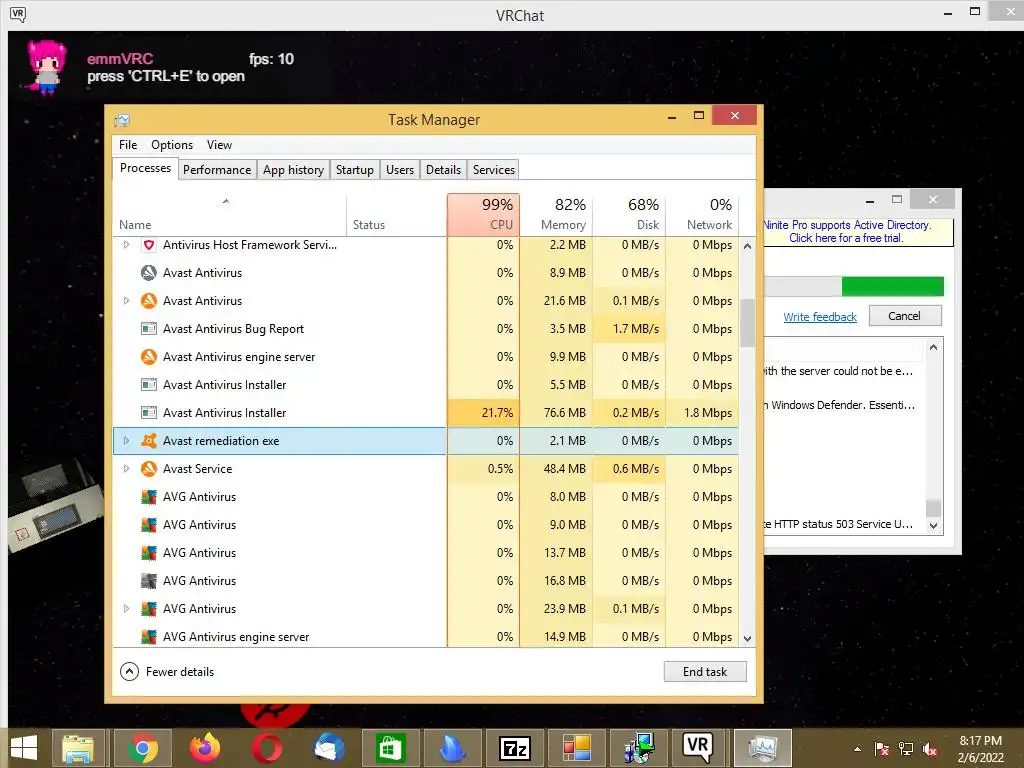The height and width of the screenshot is (768, 1024).
Task: Click the AVG Antivirus icon using 8.0 MB
Action: (x=149, y=497)
